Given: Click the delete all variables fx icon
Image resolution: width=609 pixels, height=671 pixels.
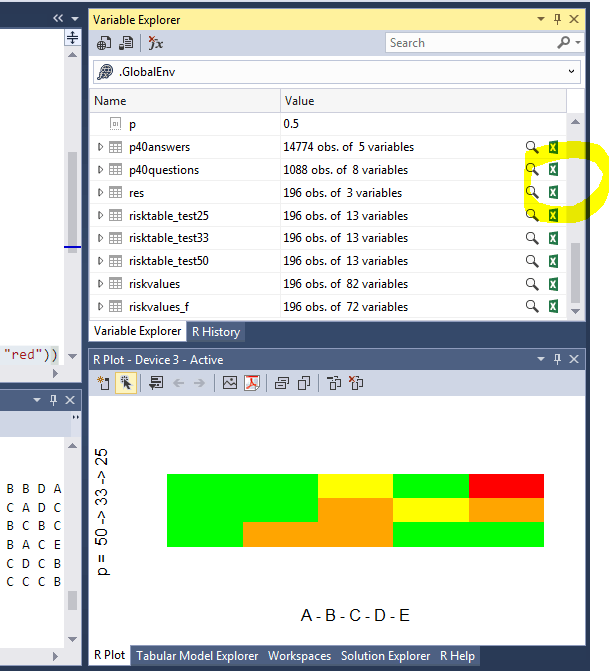Looking at the screenshot, I should [x=155, y=43].
